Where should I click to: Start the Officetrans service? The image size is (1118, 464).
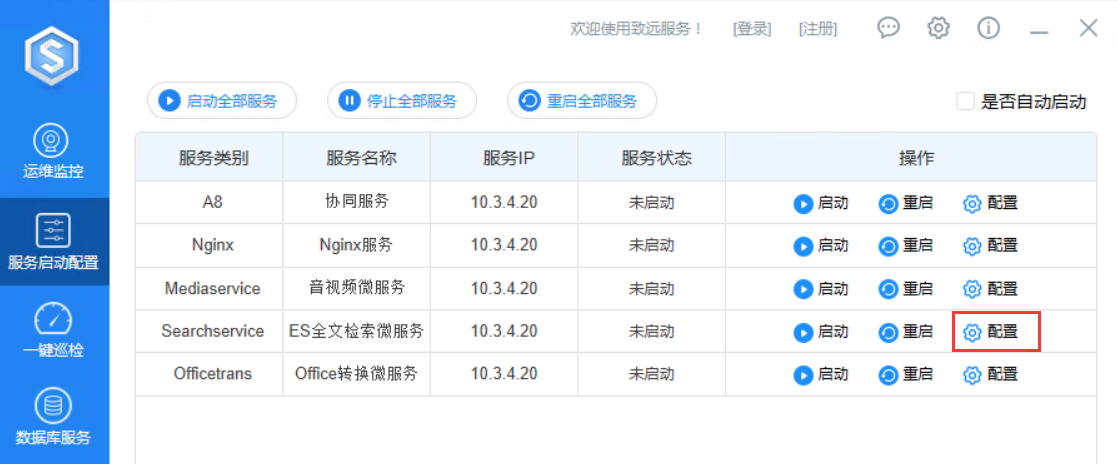tap(821, 375)
